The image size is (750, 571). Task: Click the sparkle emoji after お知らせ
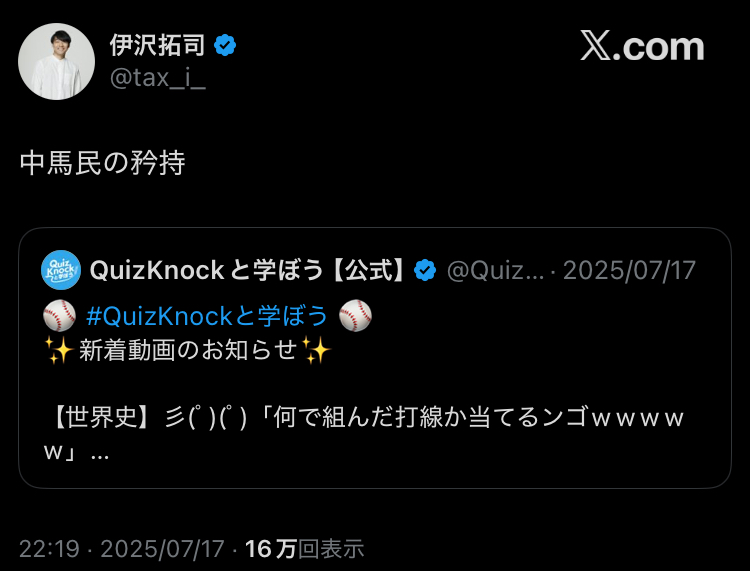316,350
